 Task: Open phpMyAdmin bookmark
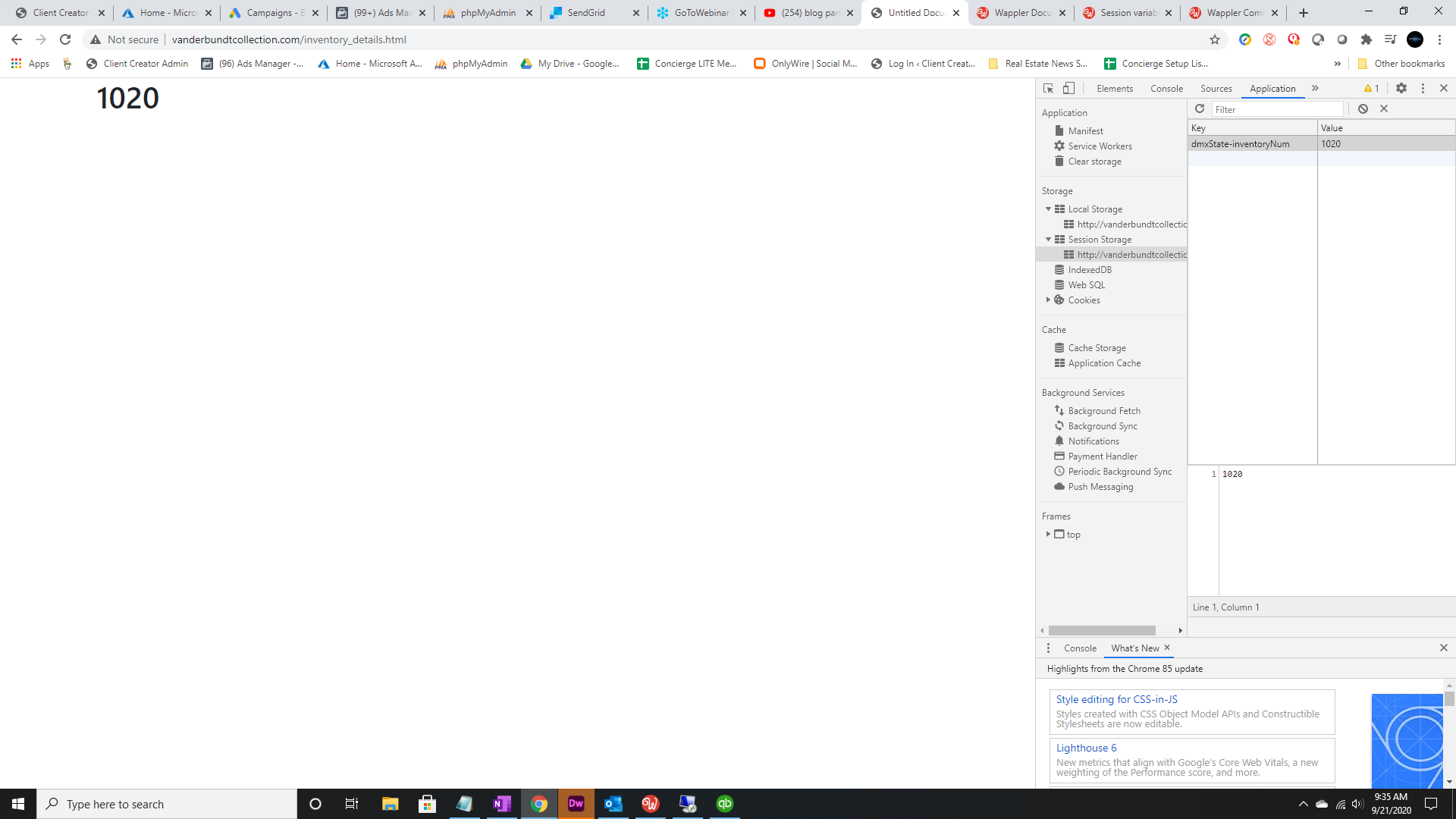(x=471, y=64)
